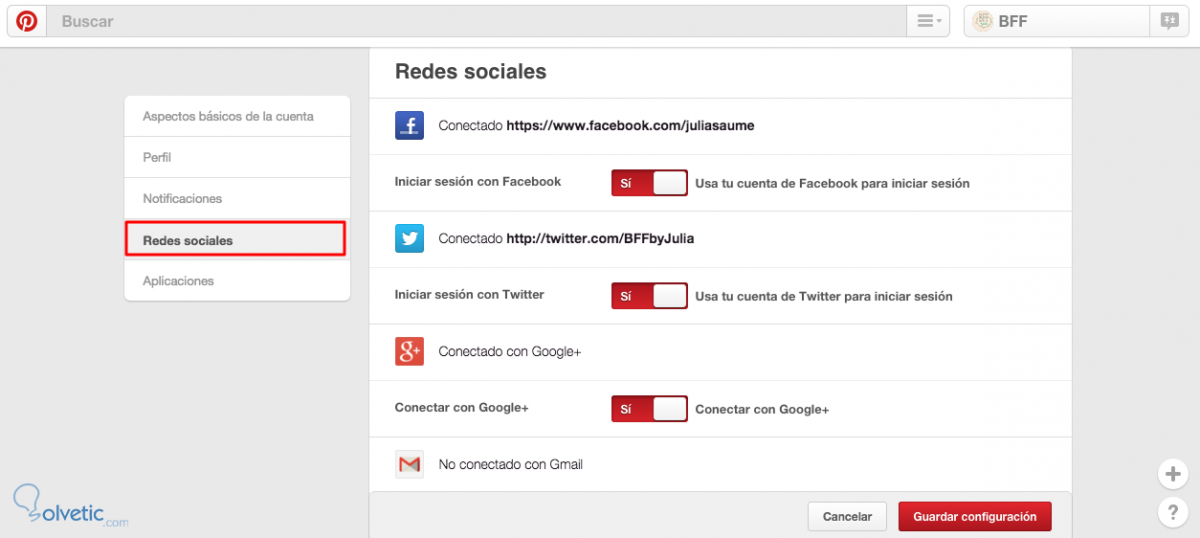Click the Google+ icon

point(409,352)
